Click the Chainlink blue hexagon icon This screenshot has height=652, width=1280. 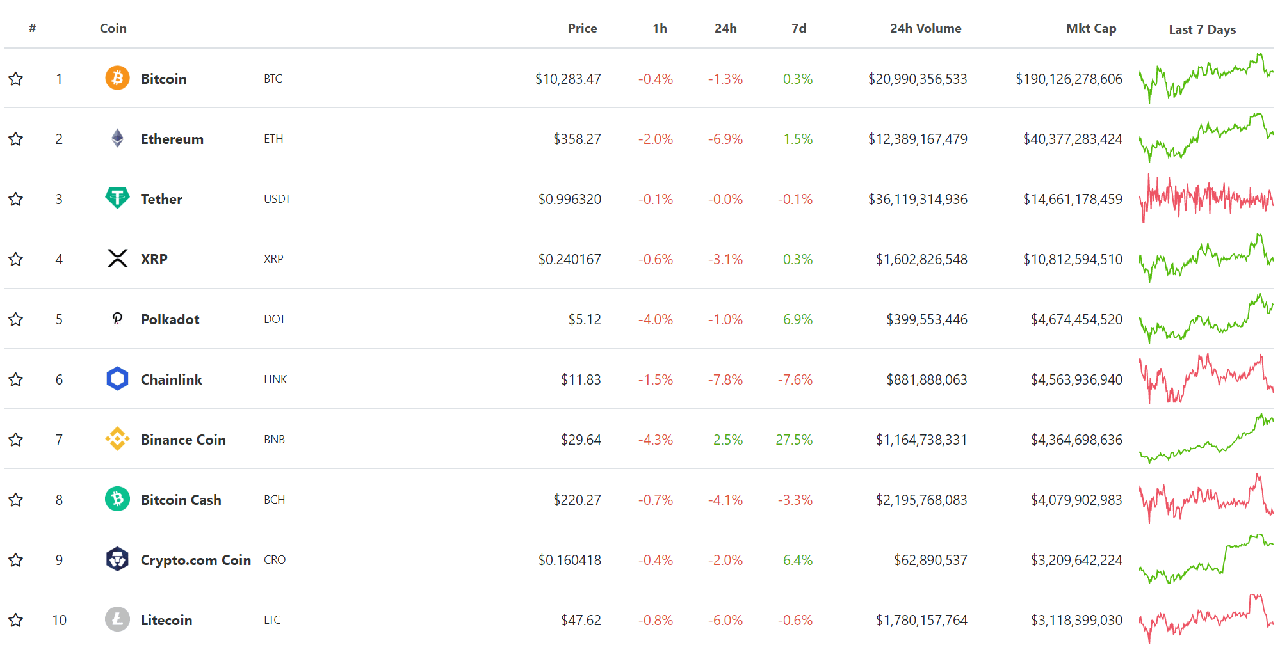point(117,379)
